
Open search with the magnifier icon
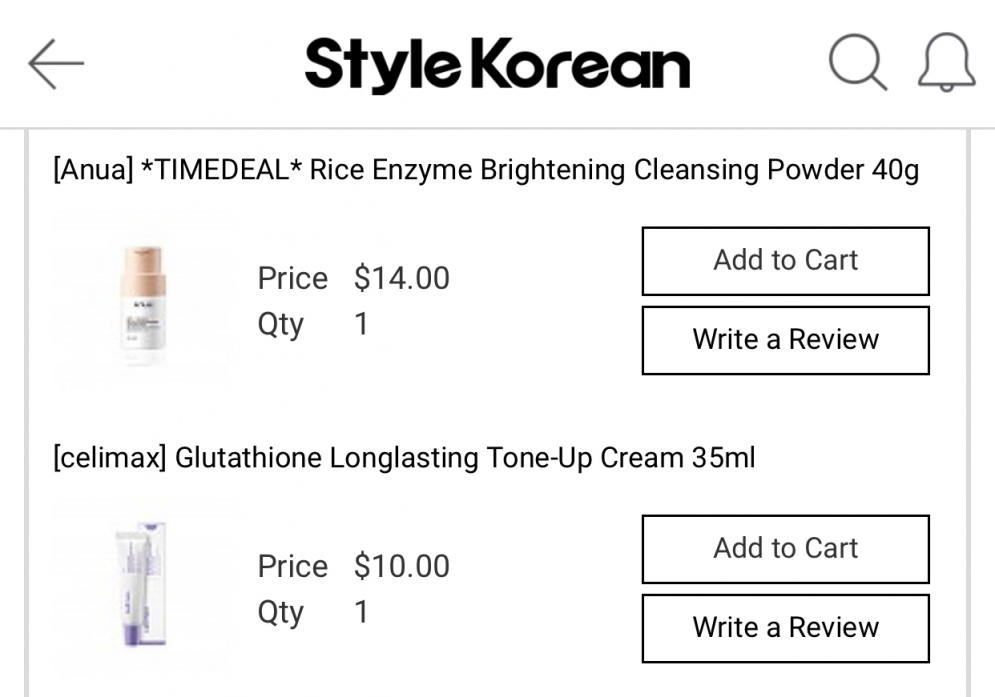[858, 62]
